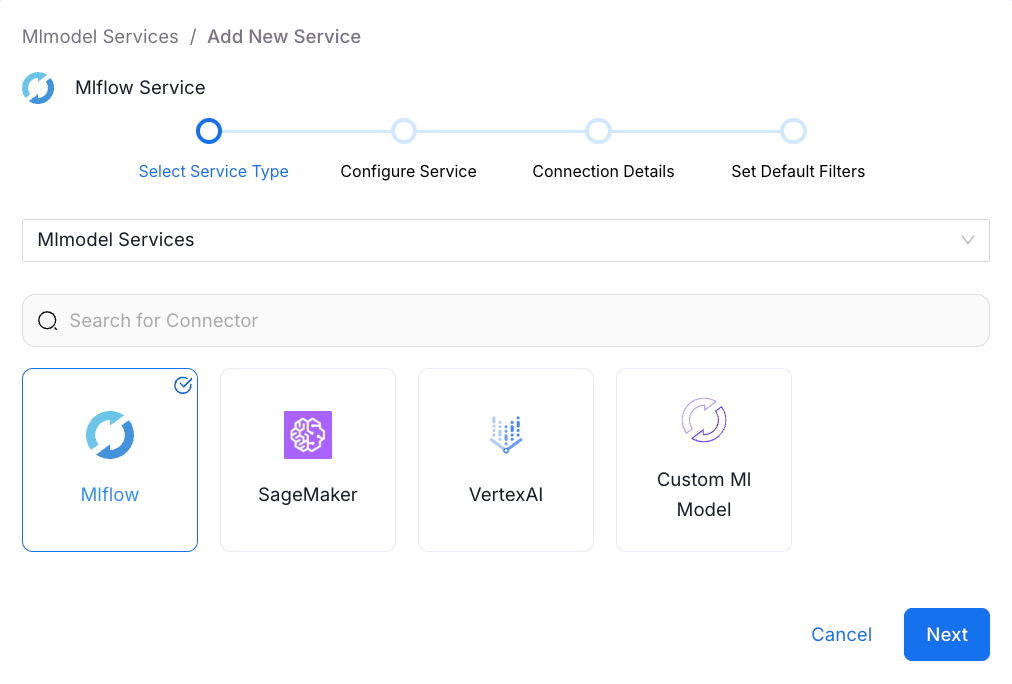Open the Mlmodel Services dropdown
This screenshot has width=1012, height=684.
coord(506,240)
